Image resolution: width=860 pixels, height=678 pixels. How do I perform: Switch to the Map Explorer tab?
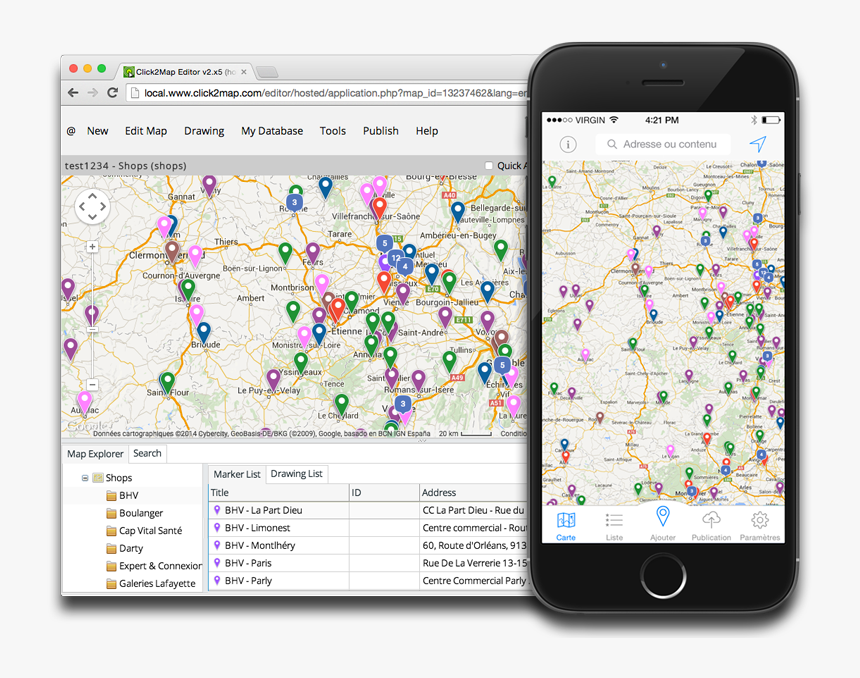click(x=95, y=454)
